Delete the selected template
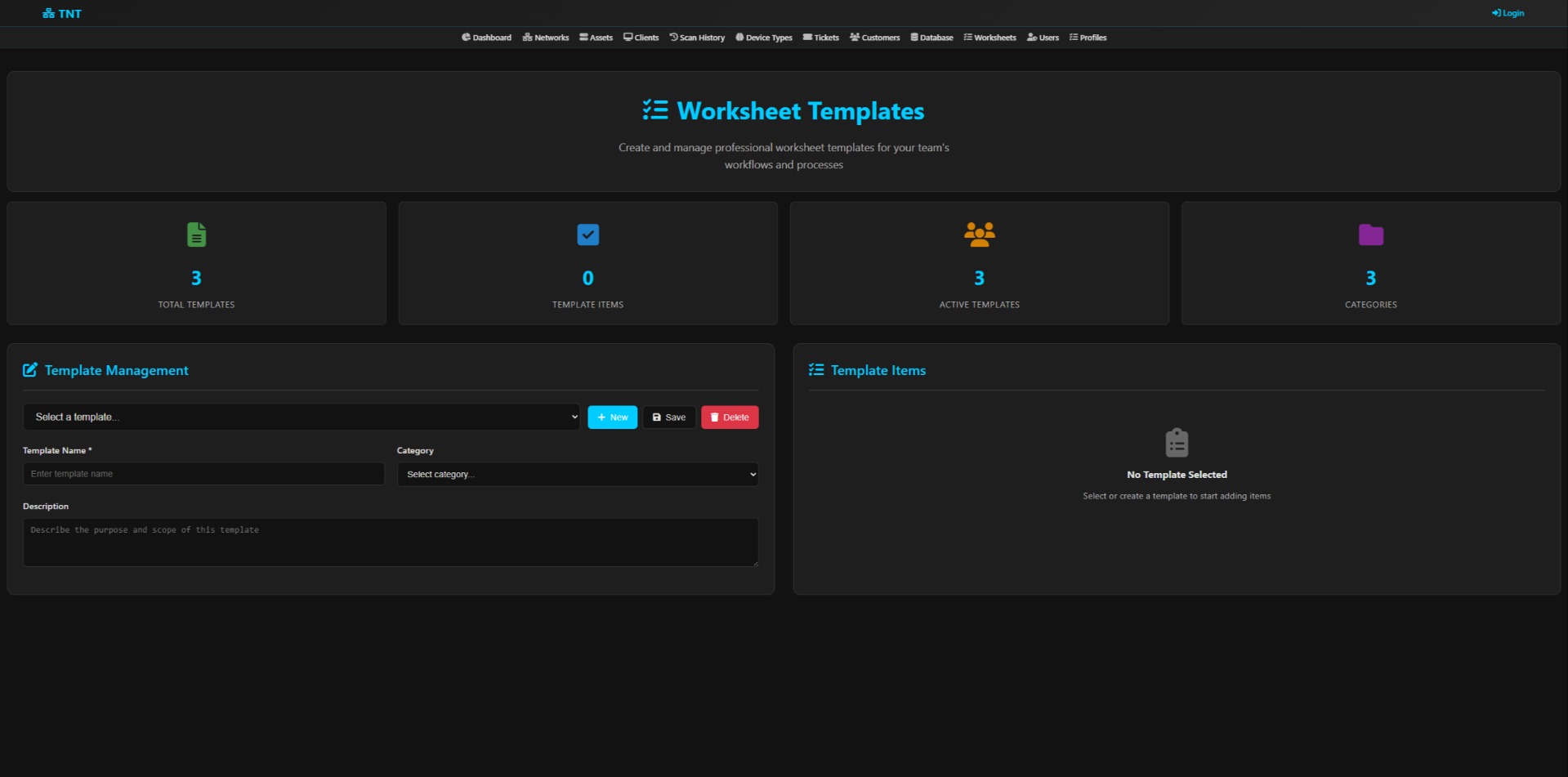Image resolution: width=1568 pixels, height=777 pixels. pos(729,417)
